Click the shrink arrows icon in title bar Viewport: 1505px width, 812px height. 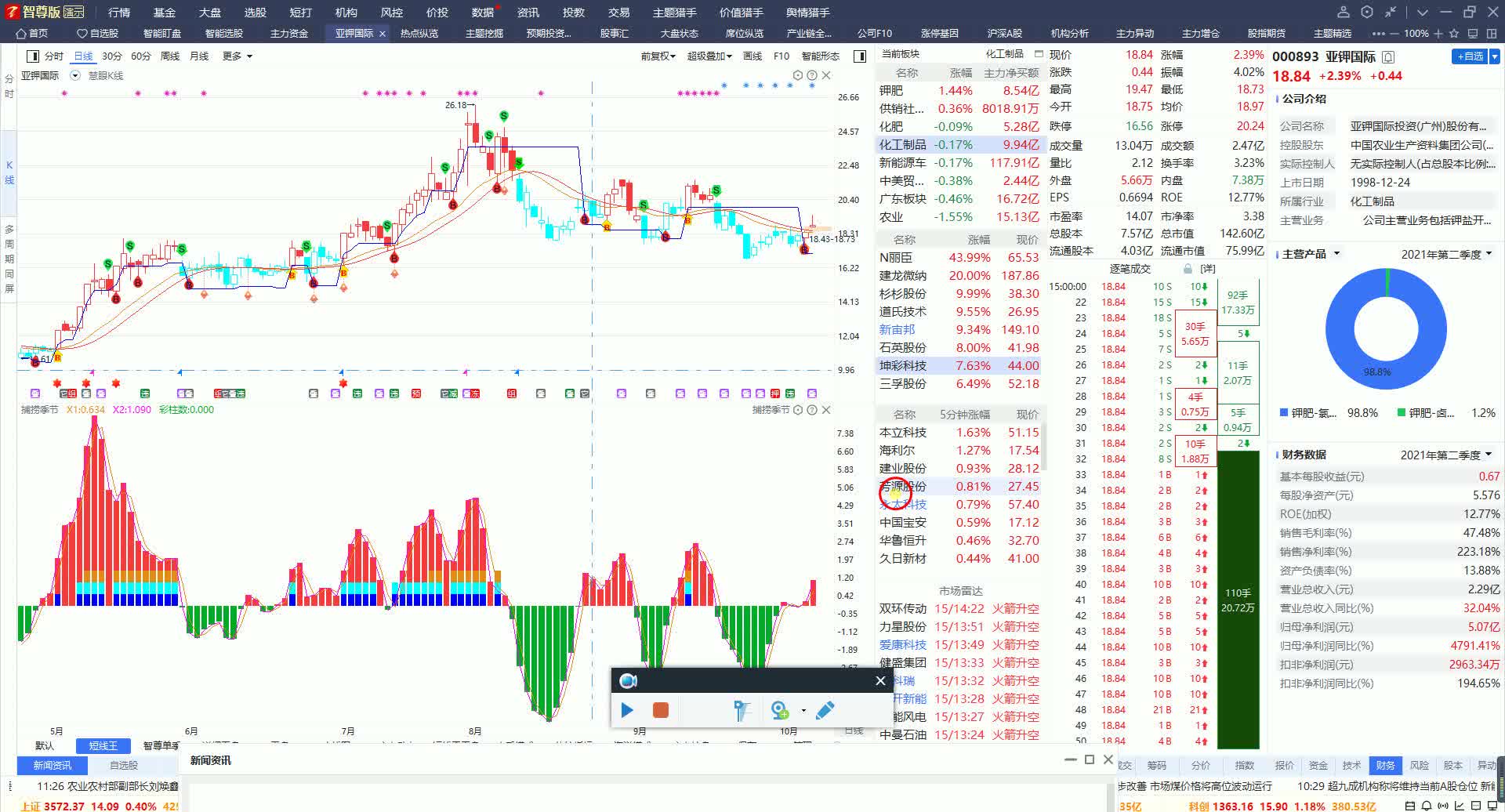click(1391, 12)
